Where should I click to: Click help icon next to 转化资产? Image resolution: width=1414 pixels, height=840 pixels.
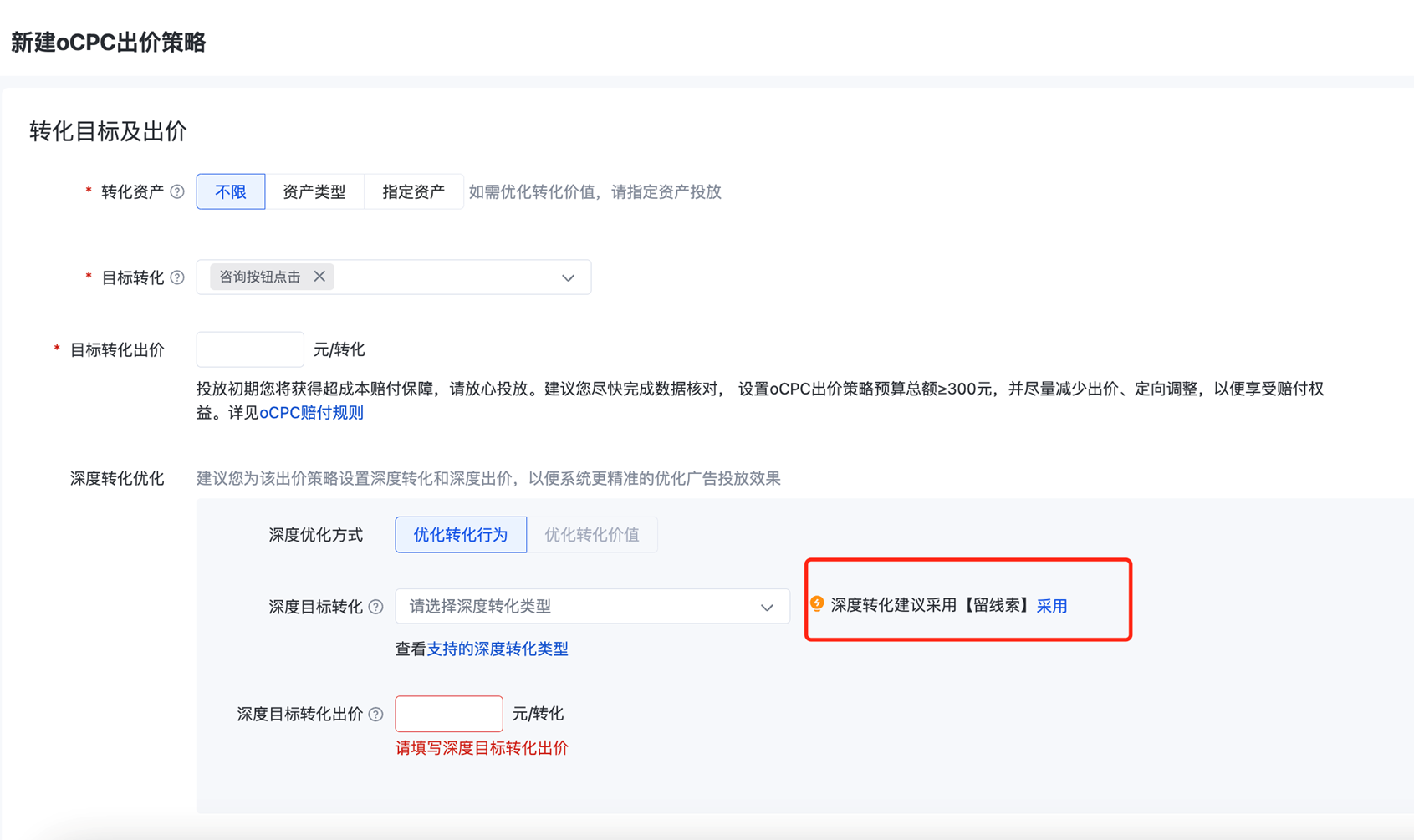pos(177,191)
